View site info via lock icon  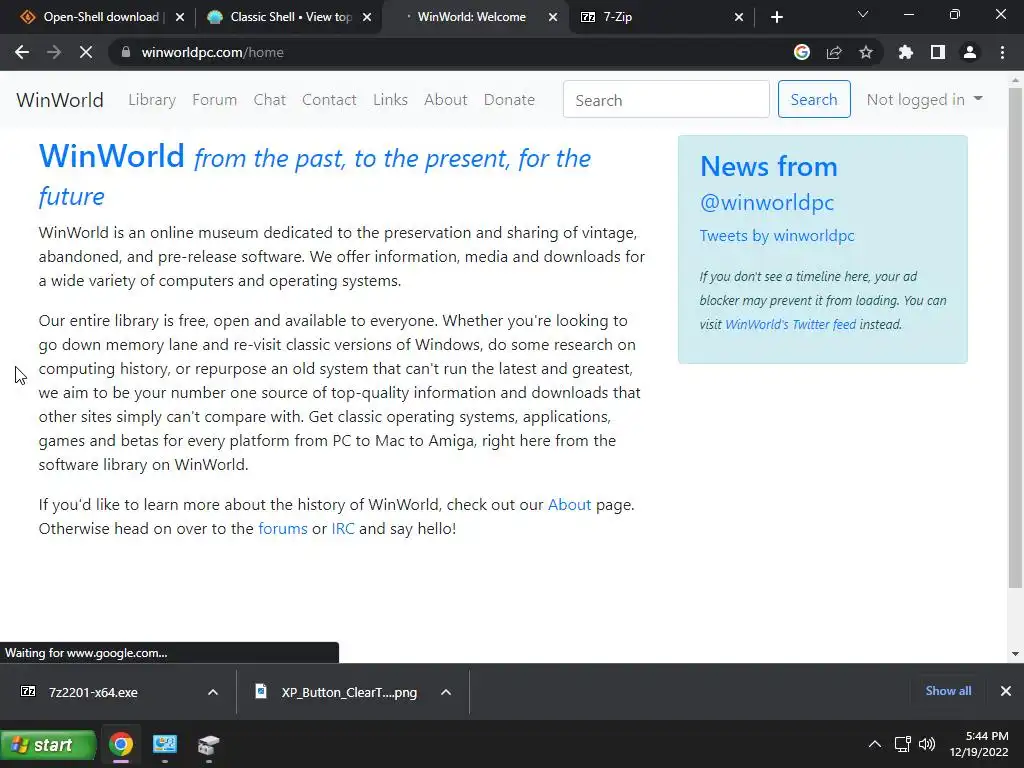[126, 52]
